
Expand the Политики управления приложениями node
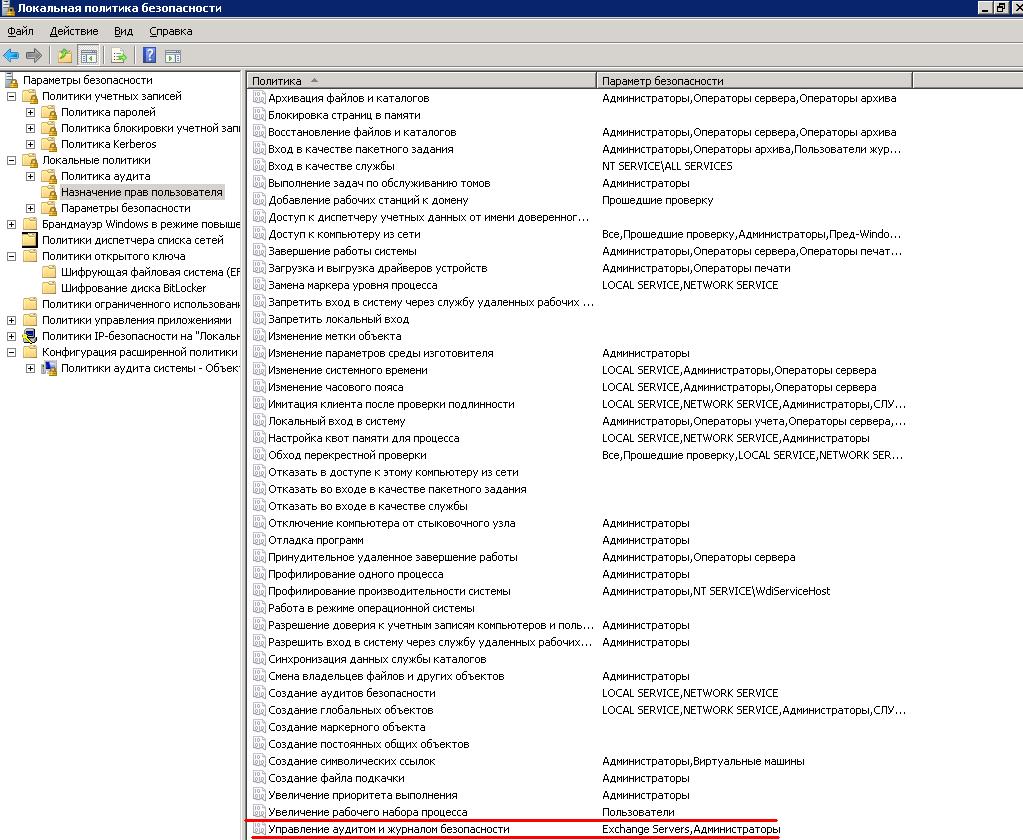pos(11,320)
